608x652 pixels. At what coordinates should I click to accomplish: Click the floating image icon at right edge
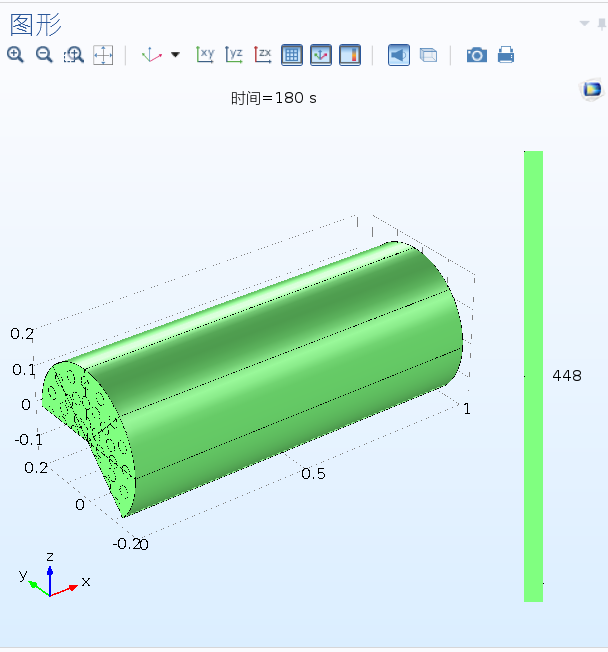(591, 89)
